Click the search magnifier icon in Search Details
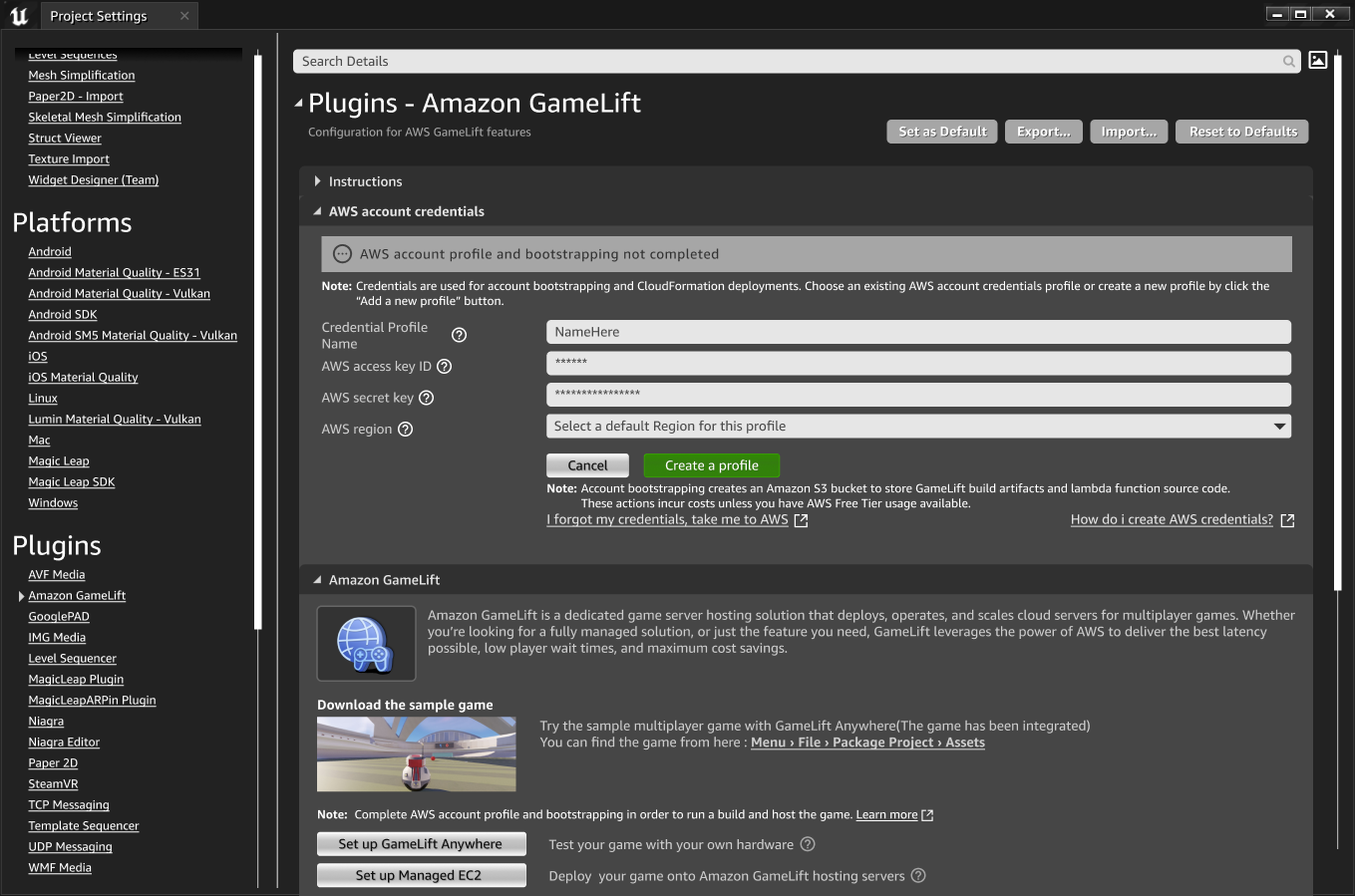This screenshot has width=1355, height=896. (x=1288, y=62)
